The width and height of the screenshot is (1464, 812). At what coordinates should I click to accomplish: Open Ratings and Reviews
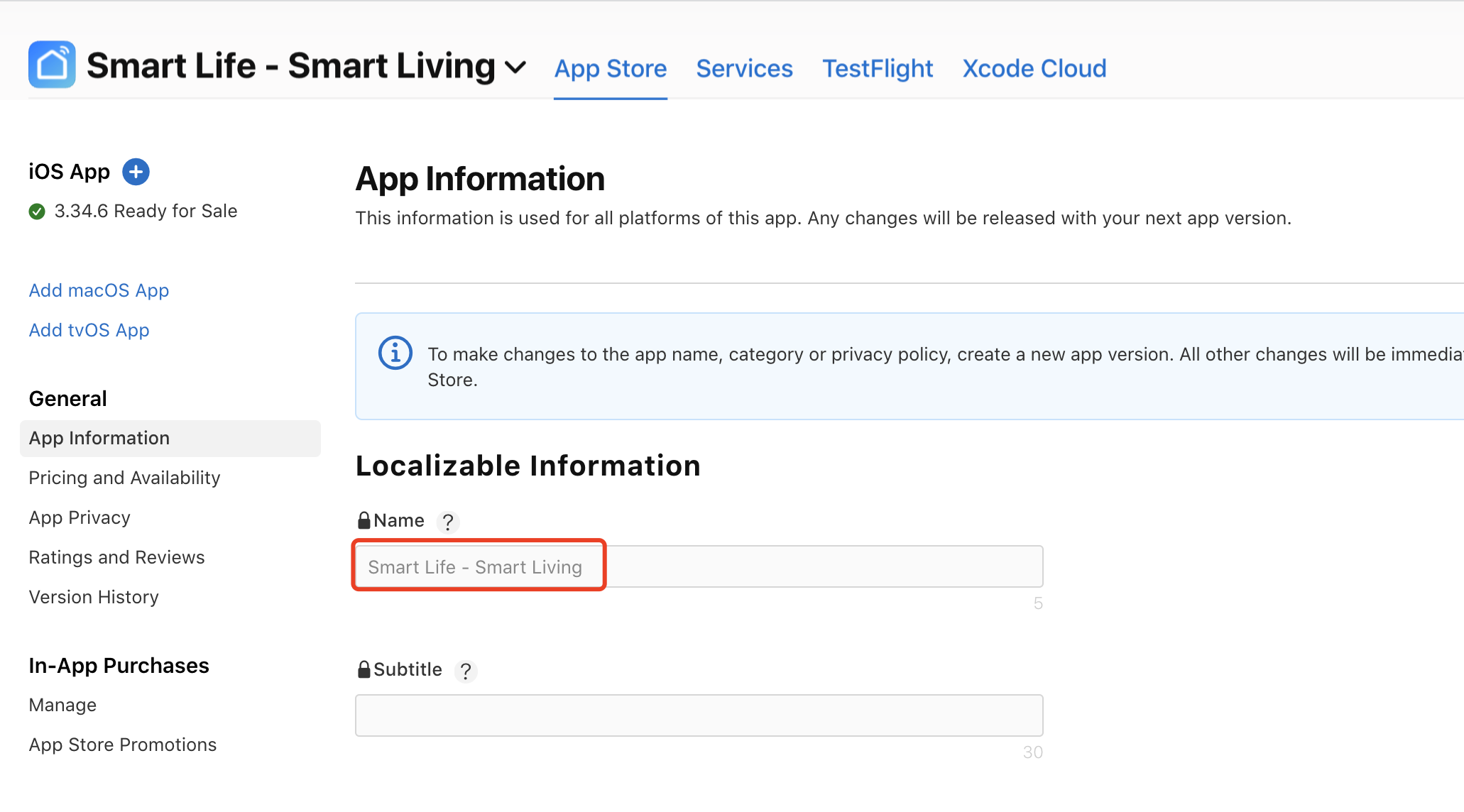click(116, 557)
